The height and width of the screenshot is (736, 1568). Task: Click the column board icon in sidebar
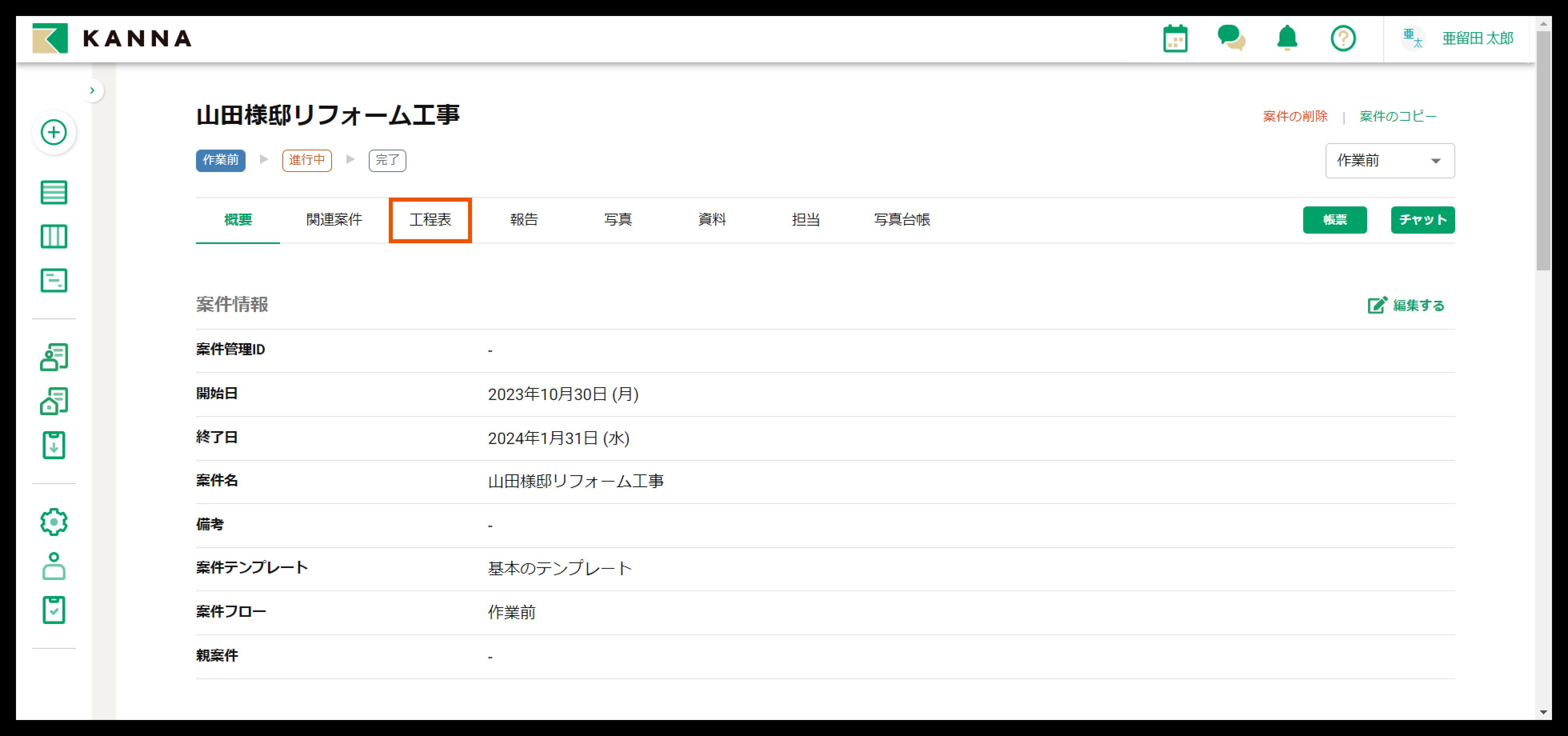coord(54,236)
